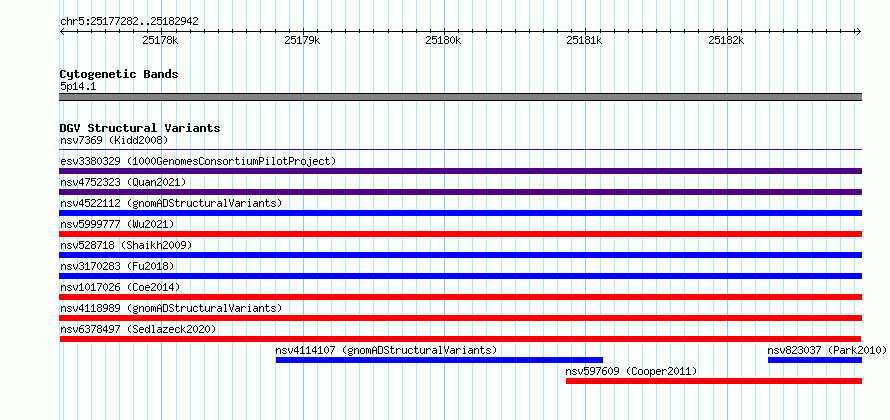890x420 pixels.
Task: Click the 25181k ruler tick label
Action: [x=585, y=40]
